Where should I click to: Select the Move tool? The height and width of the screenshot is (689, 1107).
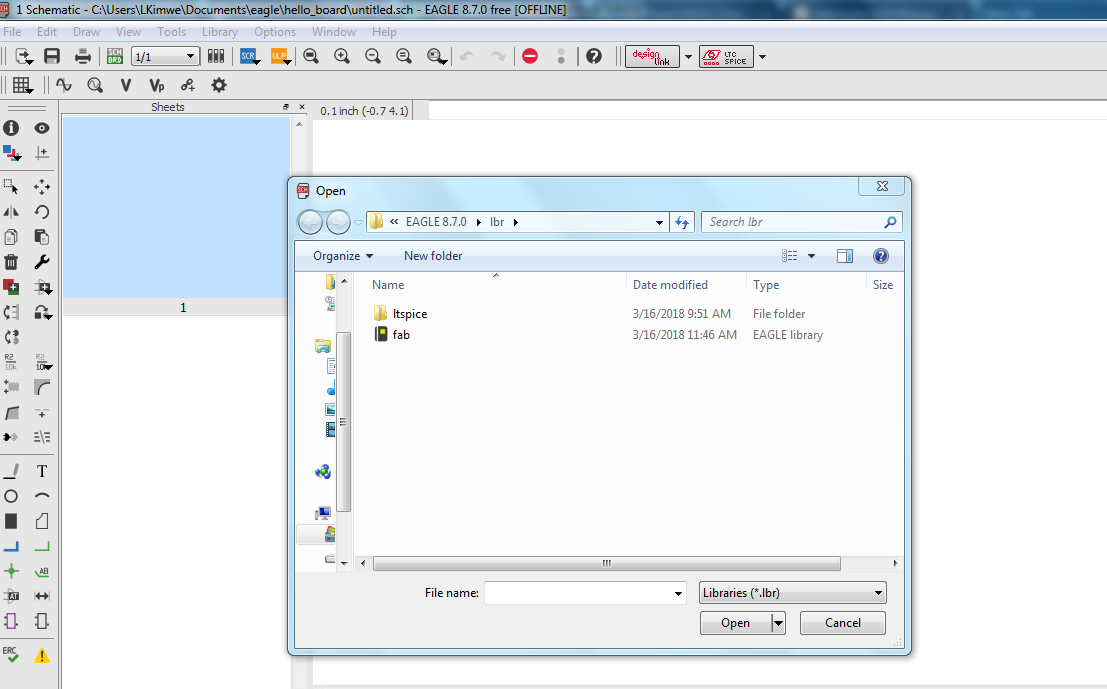pyautogui.click(x=42, y=187)
